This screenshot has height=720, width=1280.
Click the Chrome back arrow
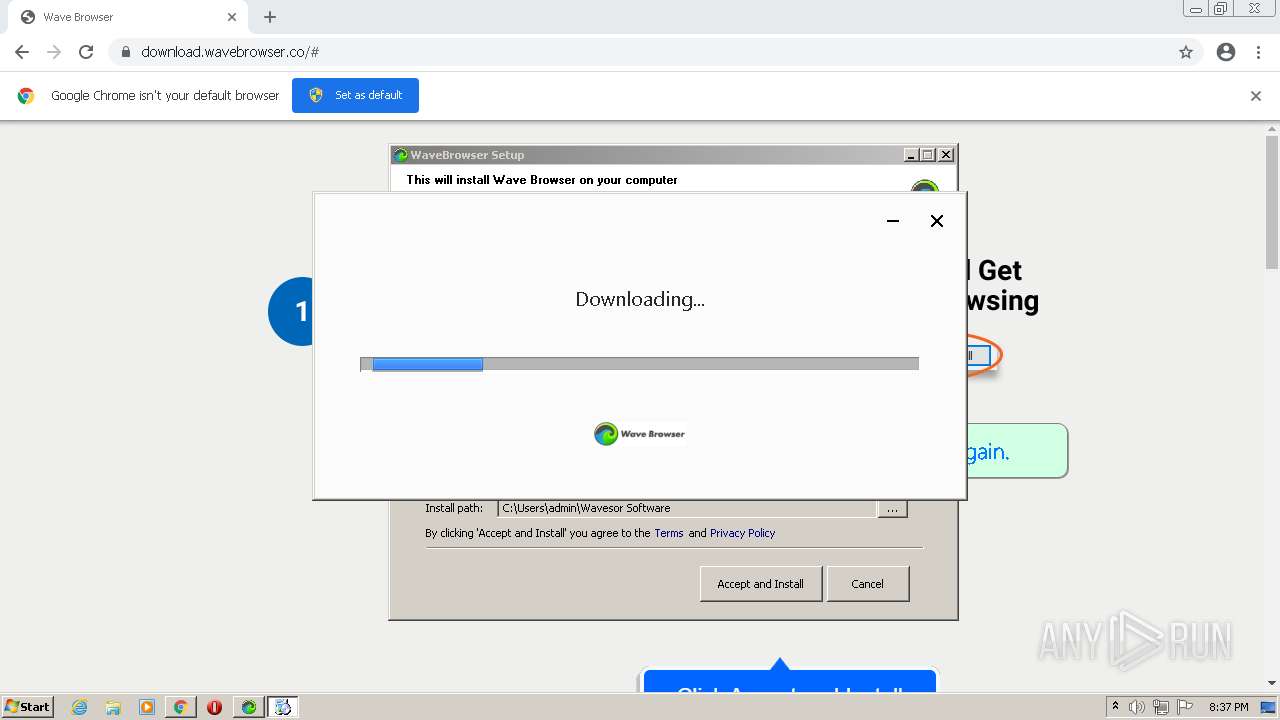coord(22,52)
